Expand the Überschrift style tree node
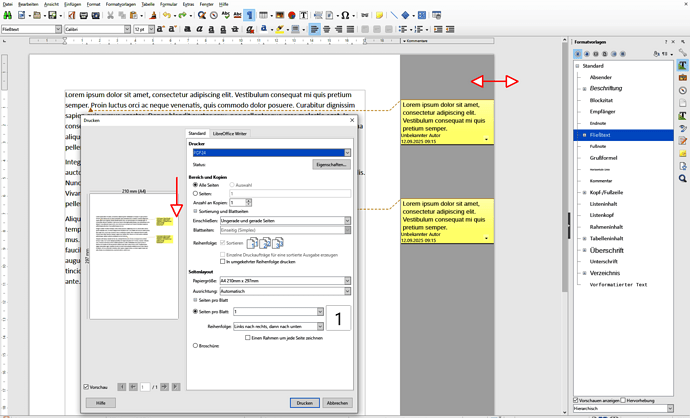The width and height of the screenshot is (690, 418). pyautogui.click(x=584, y=250)
